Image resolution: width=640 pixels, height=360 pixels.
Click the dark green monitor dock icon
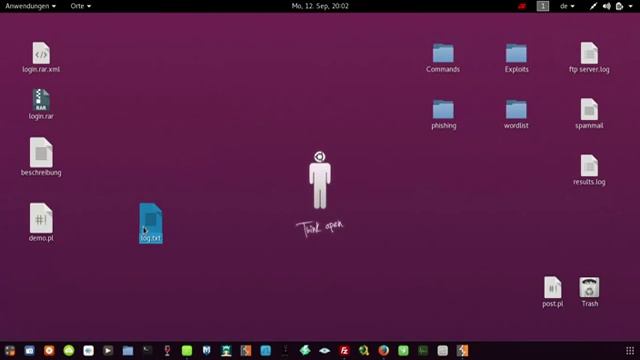click(423, 351)
